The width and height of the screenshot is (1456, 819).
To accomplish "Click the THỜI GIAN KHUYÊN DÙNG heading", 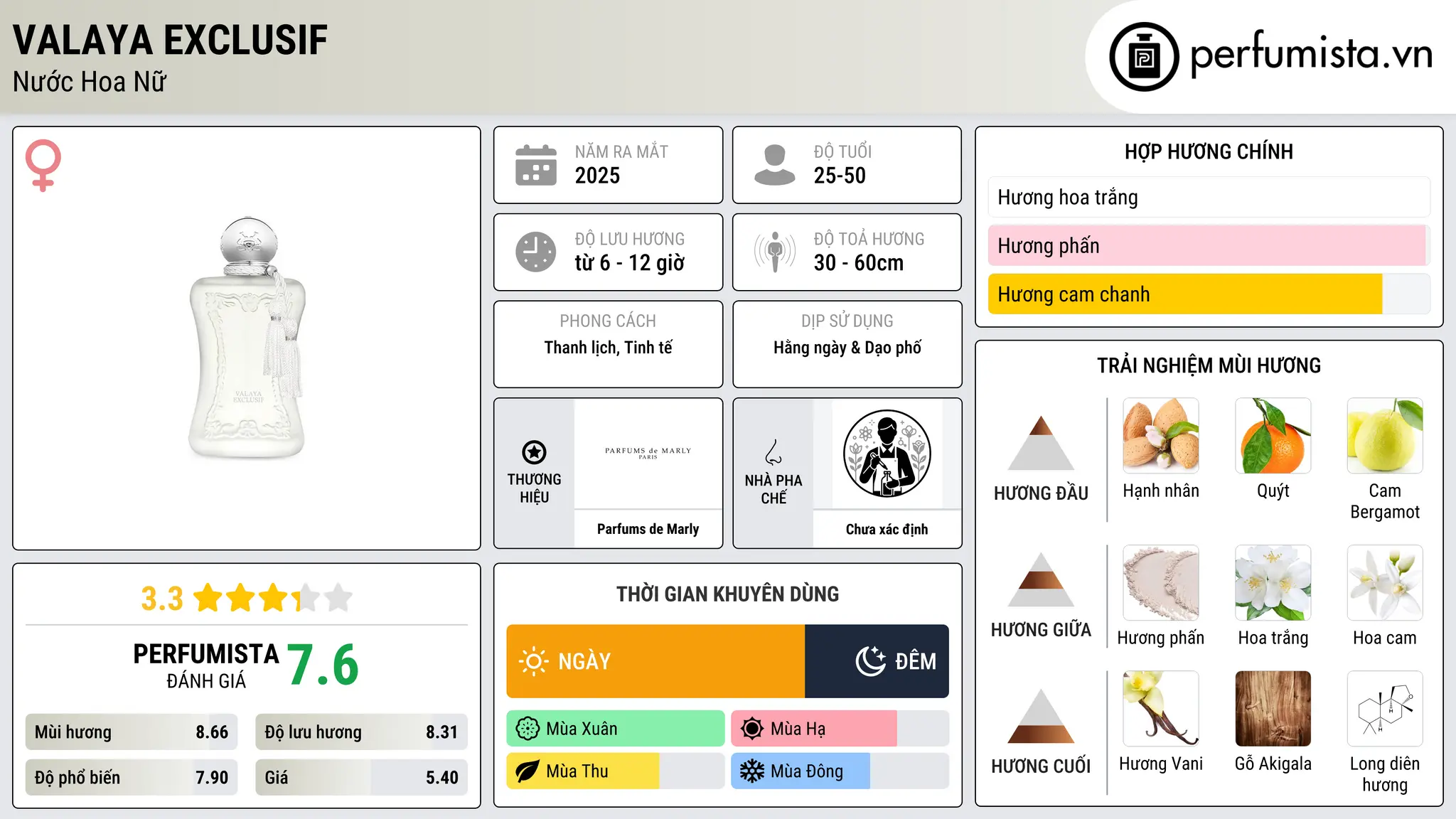I will [727, 594].
